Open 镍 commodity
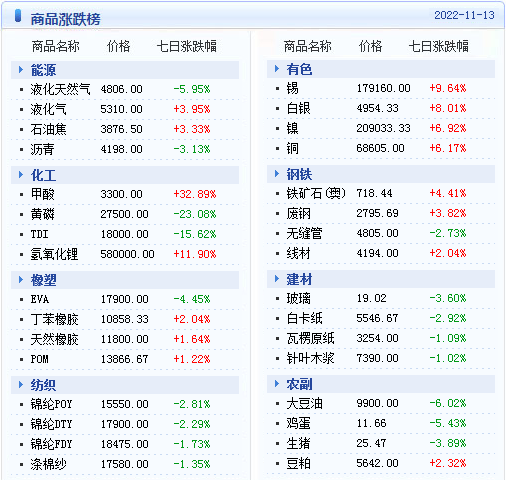Image resolution: width=506 pixels, height=480 pixels. click(x=292, y=128)
